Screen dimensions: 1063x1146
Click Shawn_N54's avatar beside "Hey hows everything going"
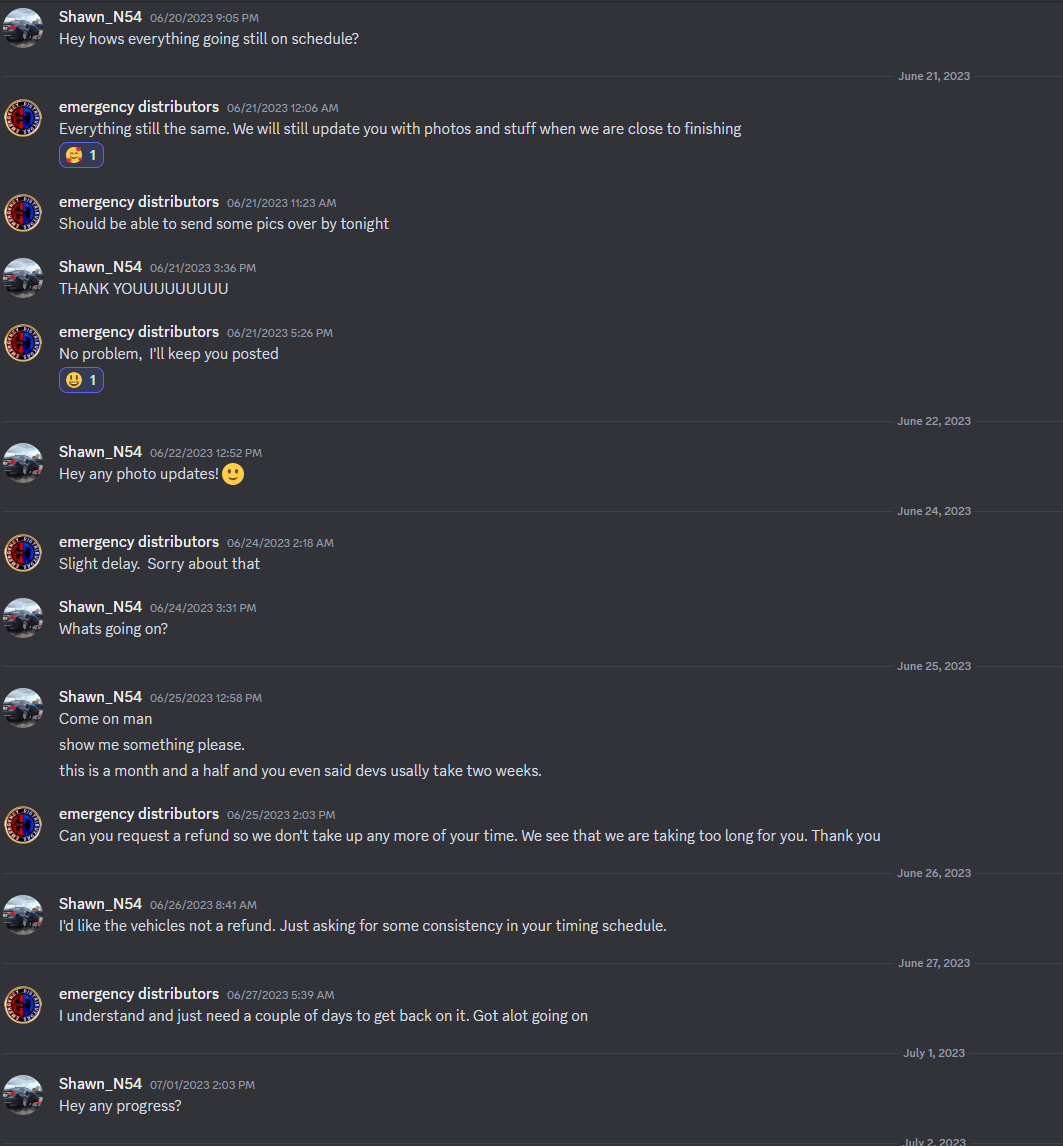coord(23,28)
